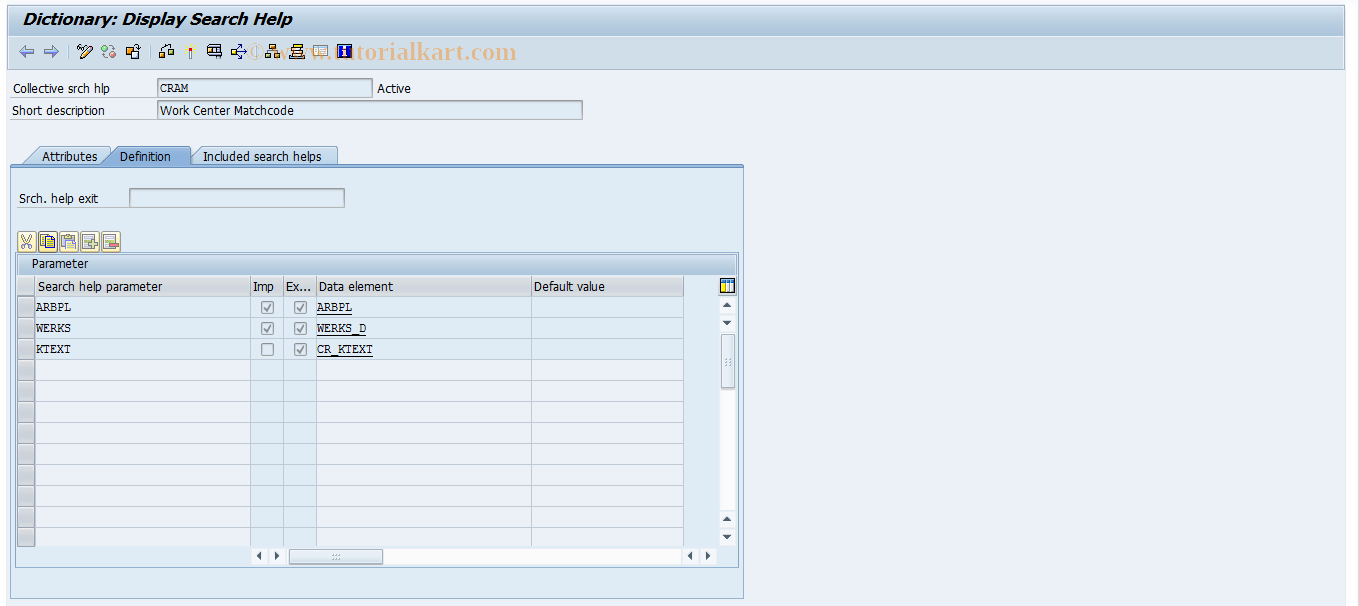Screen dimensions: 1359x606
Task: Activate the search help with the flash icon
Action: click(190, 51)
